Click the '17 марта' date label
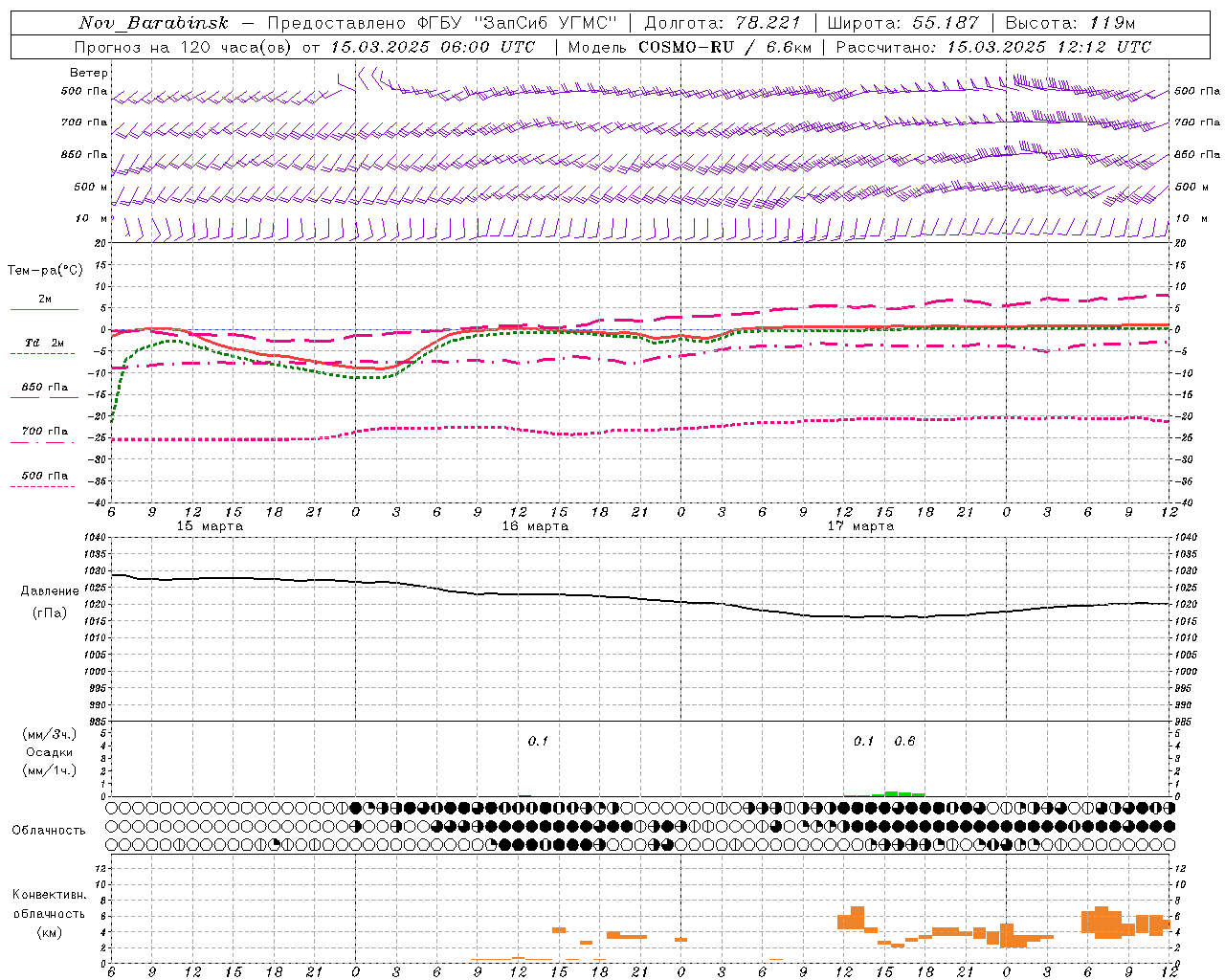Screen dimensions: 1225x980 point(860,526)
